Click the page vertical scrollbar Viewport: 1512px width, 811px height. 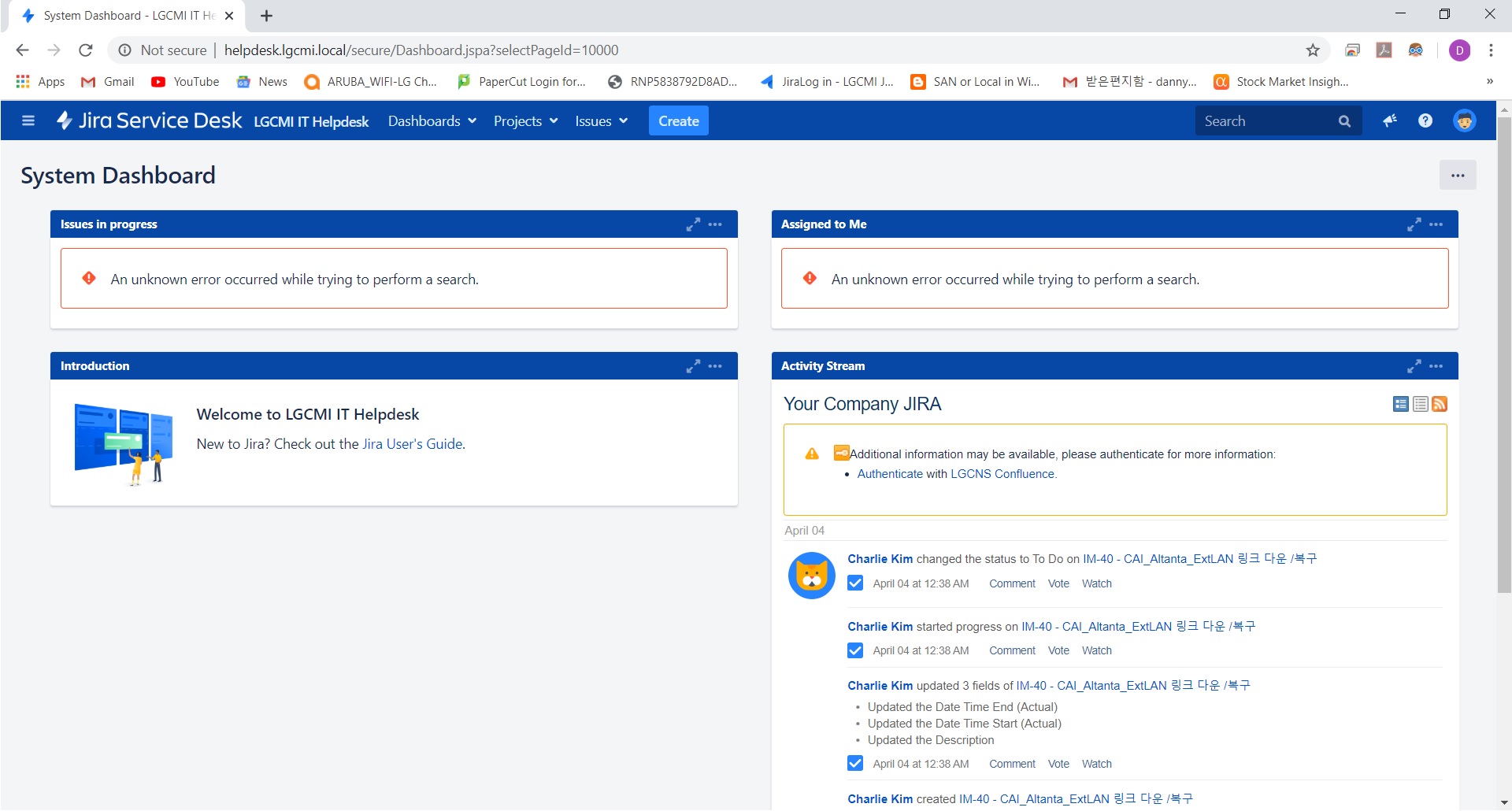[1504, 354]
